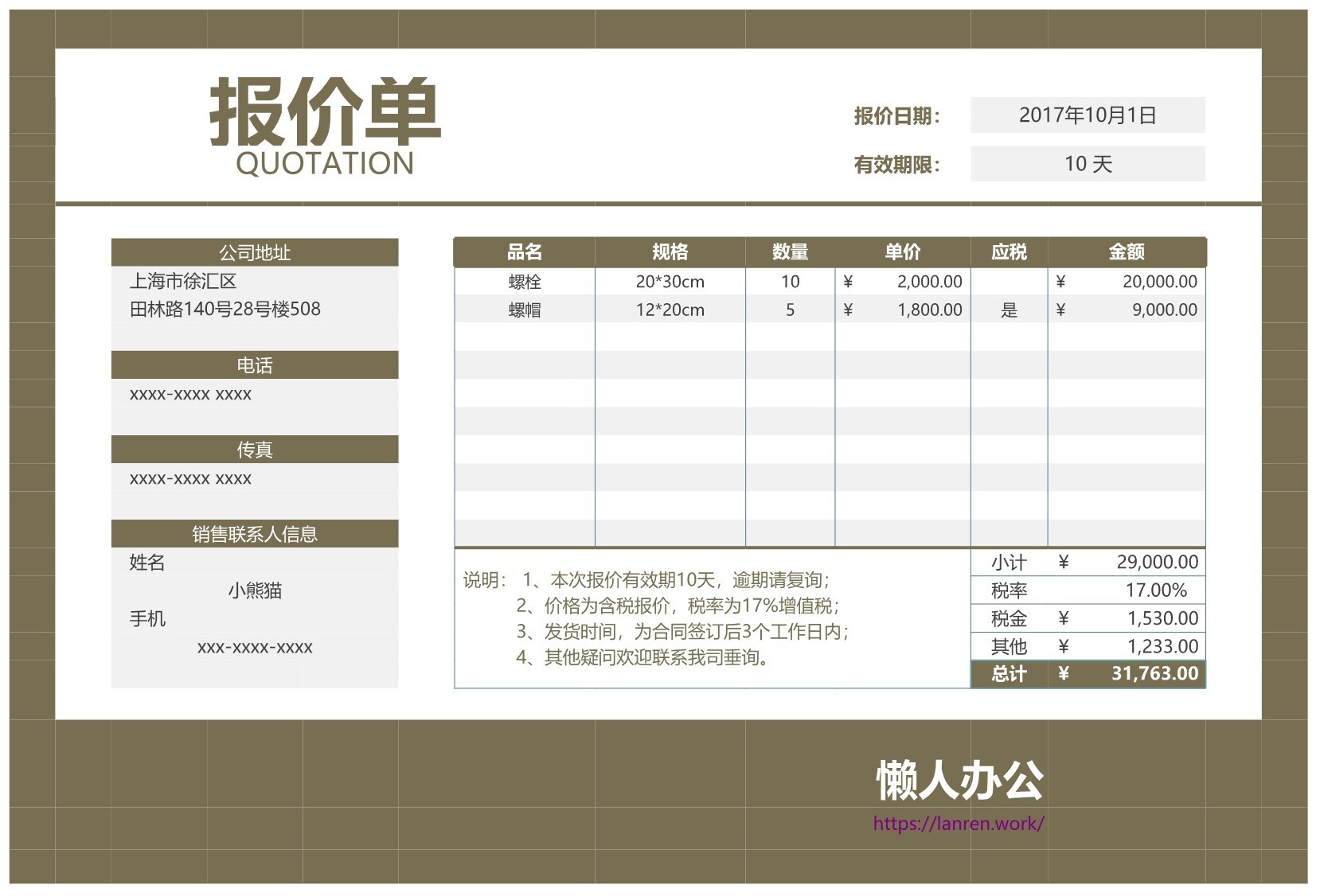Viewport: 1320px width, 896px height.
Task: Click the fax number under 传真 header
Action: [191, 479]
